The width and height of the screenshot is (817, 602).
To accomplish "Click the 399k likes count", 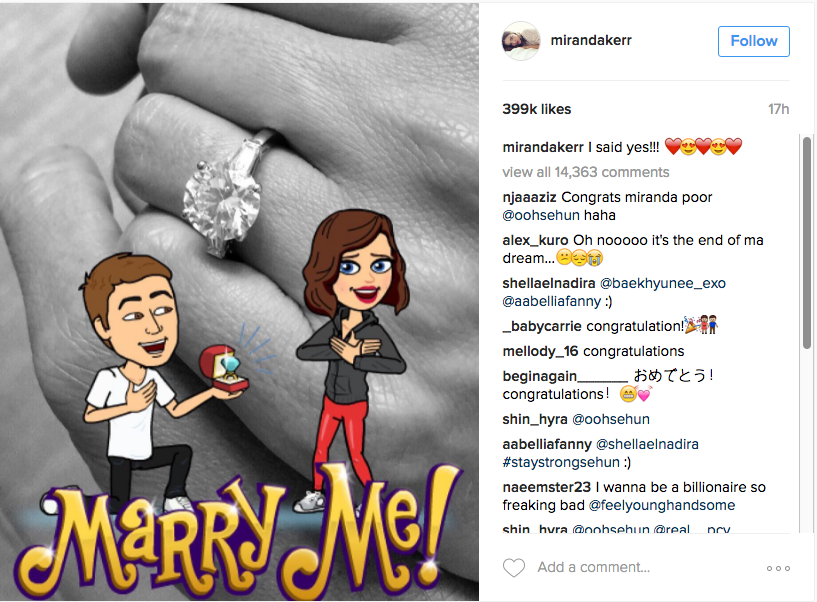I will pos(537,109).
